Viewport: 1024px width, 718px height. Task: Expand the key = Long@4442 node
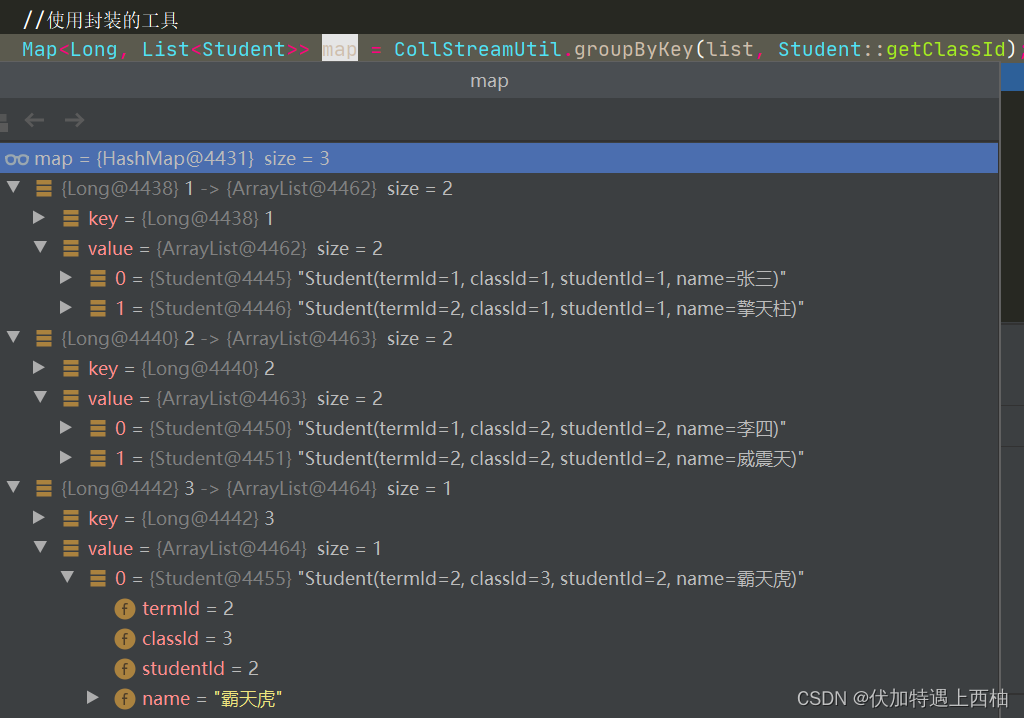click(39, 517)
